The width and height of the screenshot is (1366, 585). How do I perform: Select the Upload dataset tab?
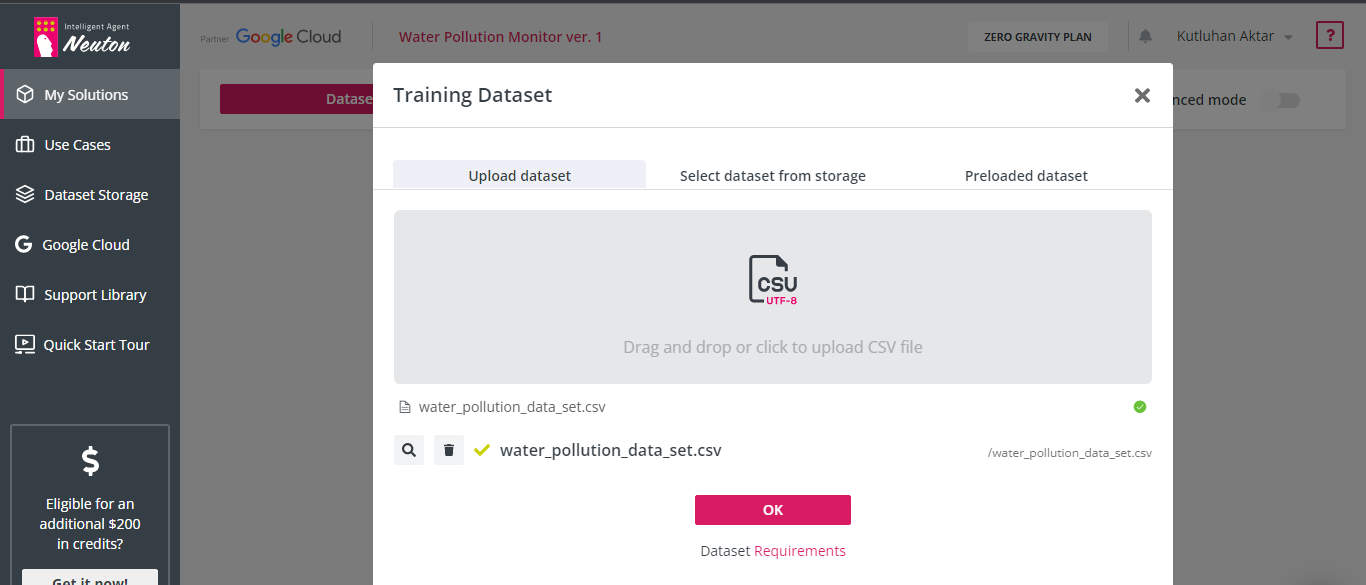coord(519,175)
